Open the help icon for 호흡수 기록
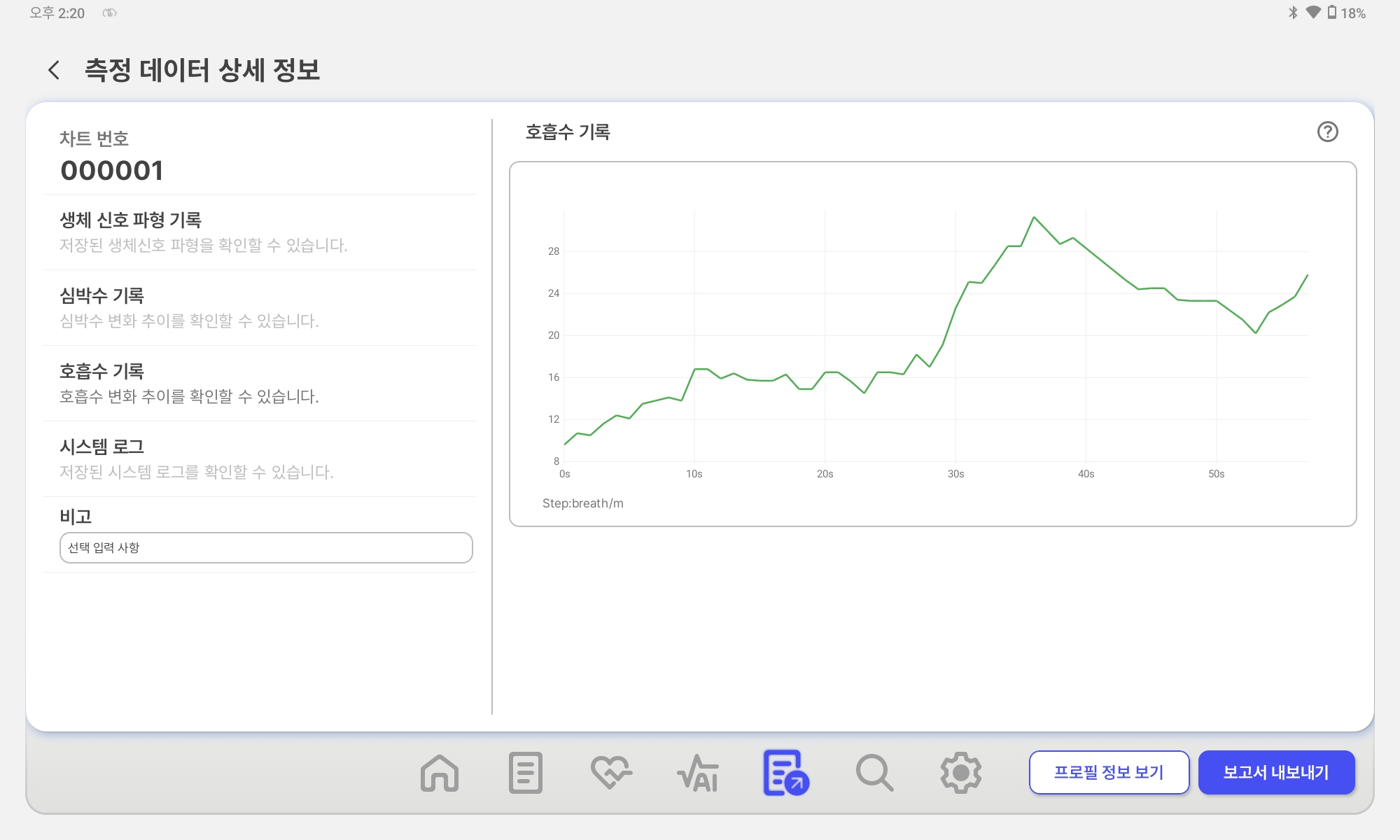Screen dimensions: 1400x840 click(x=1327, y=132)
